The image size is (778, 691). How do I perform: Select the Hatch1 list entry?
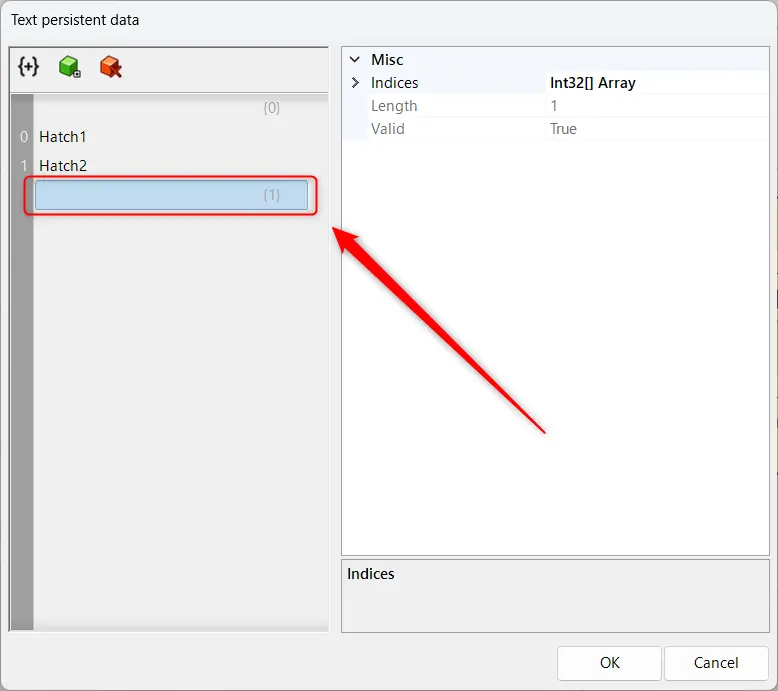point(63,137)
